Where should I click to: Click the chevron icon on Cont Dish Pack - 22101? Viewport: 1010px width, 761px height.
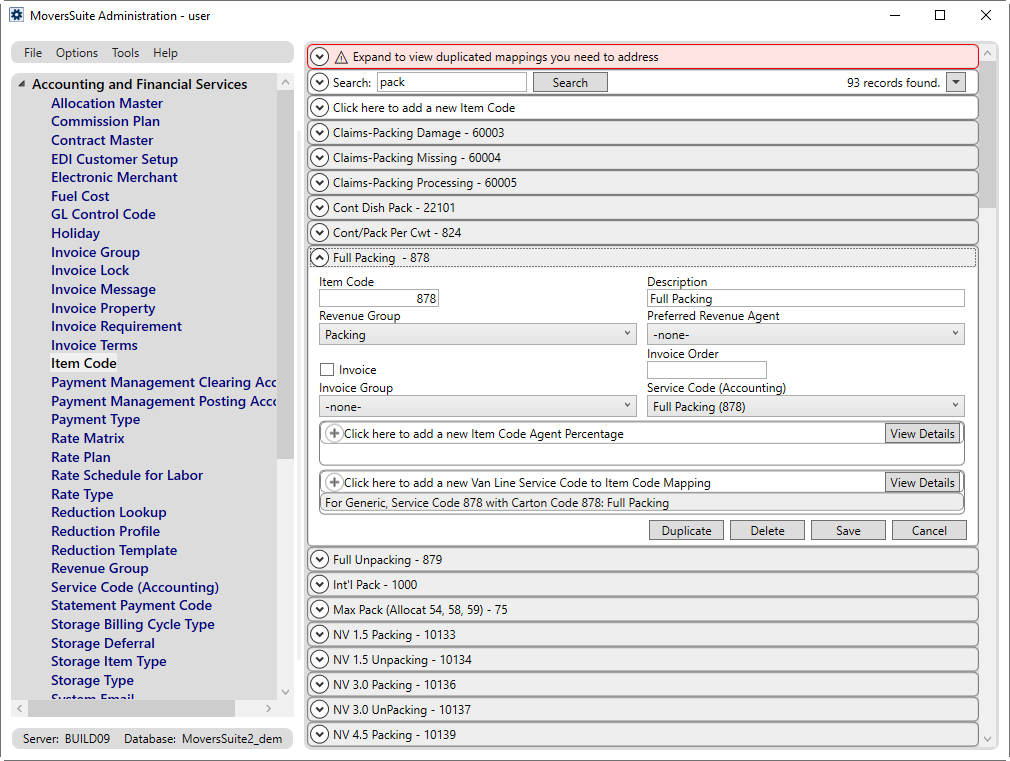pos(319,207)
